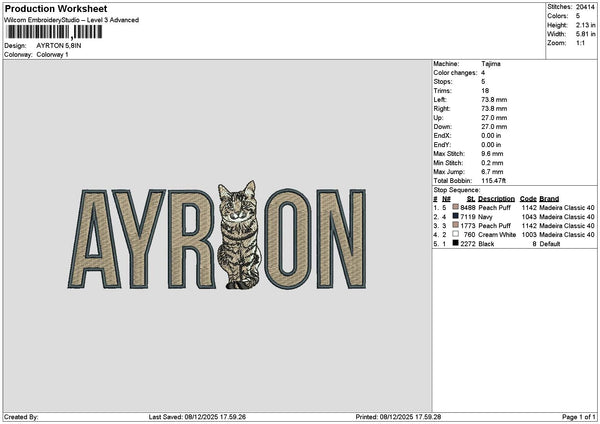Click the 'Created By:' label
This screenshot has width=600, height=424.
click(21, 417)
